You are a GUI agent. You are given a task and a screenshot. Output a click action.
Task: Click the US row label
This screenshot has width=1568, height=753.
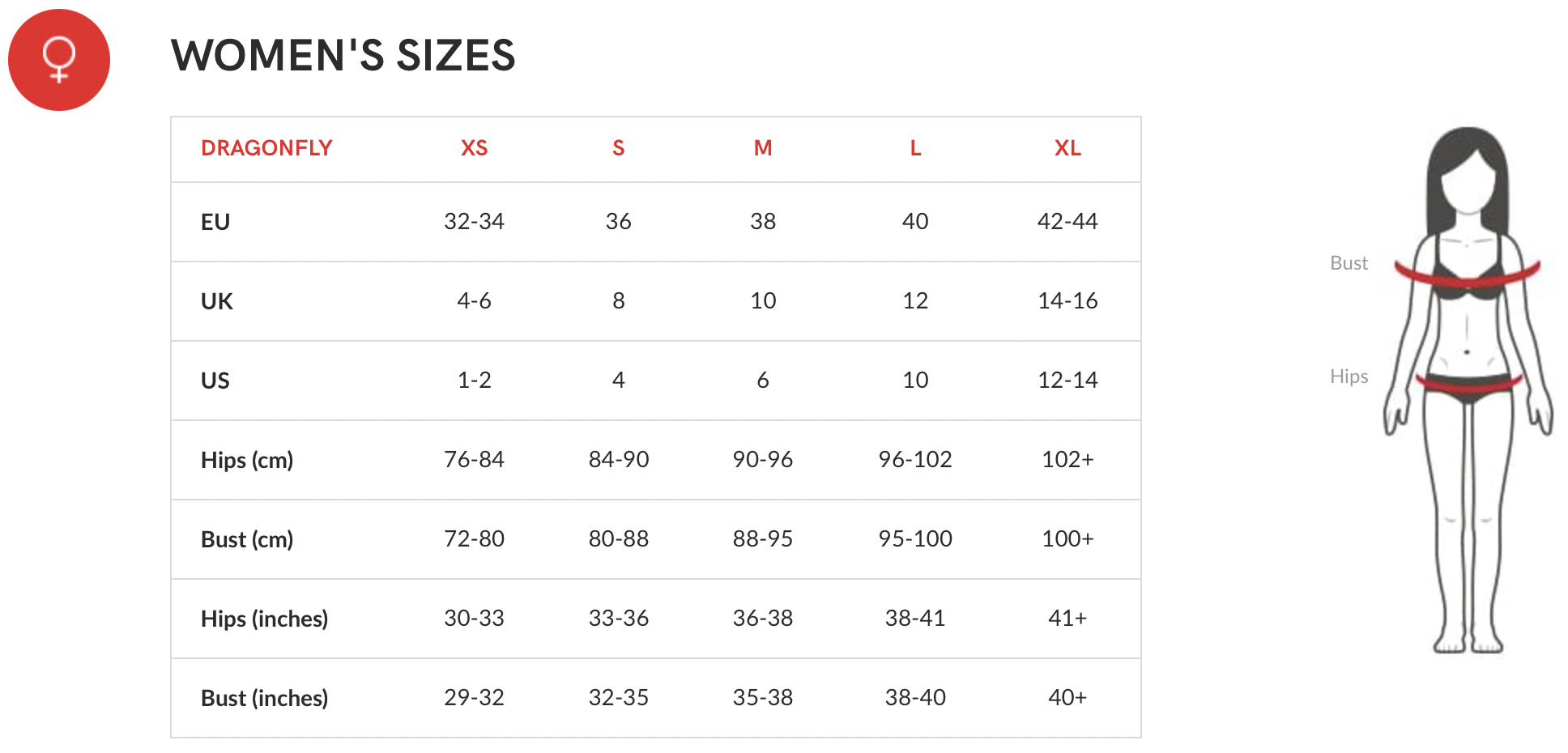[215, 381]
